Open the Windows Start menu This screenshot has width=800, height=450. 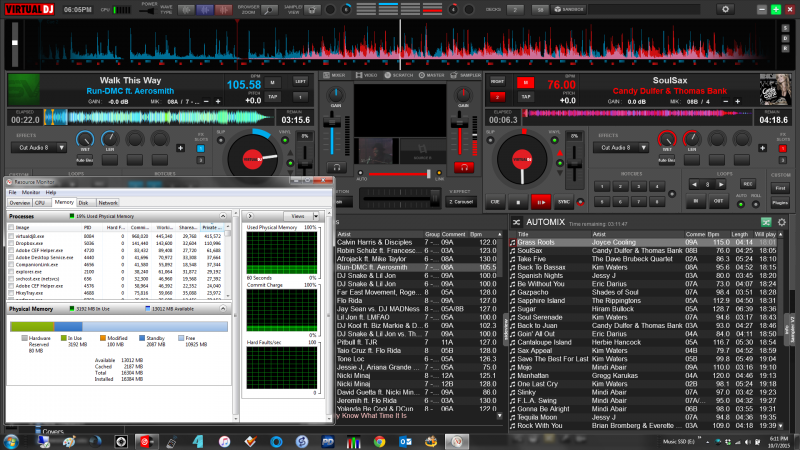pos(11,441)
